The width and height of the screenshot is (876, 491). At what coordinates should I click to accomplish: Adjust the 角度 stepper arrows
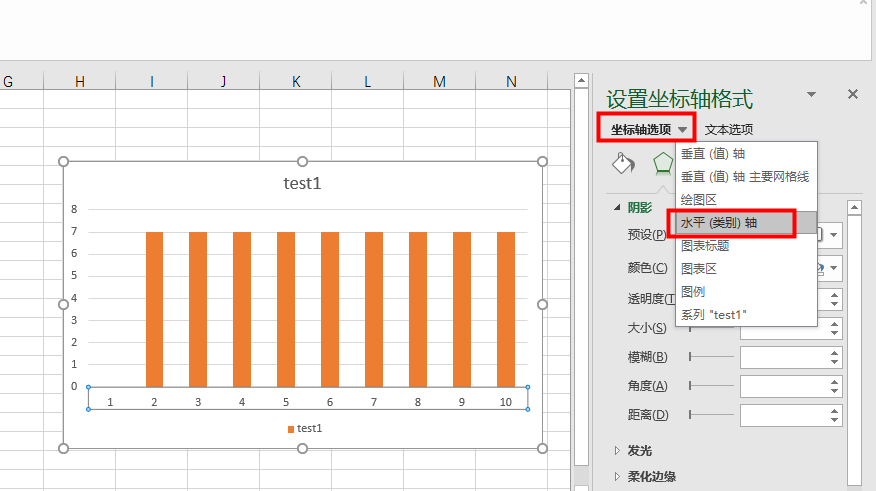point(834,386)
